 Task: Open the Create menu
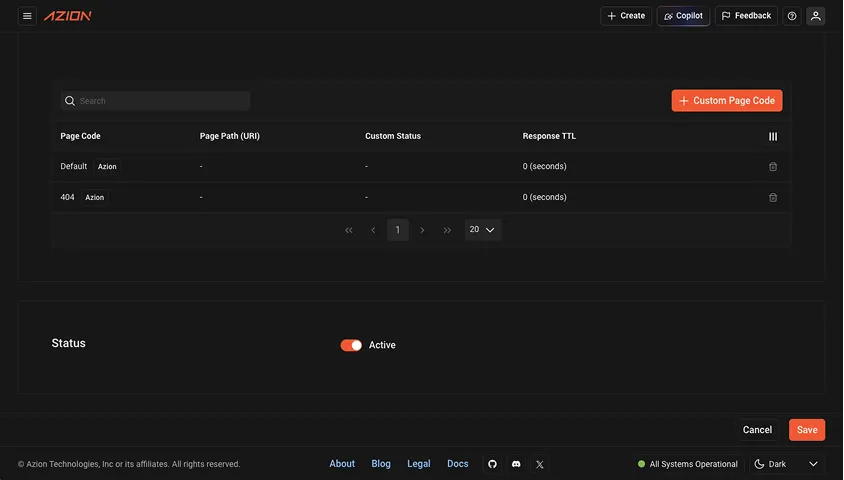[626, 16]
